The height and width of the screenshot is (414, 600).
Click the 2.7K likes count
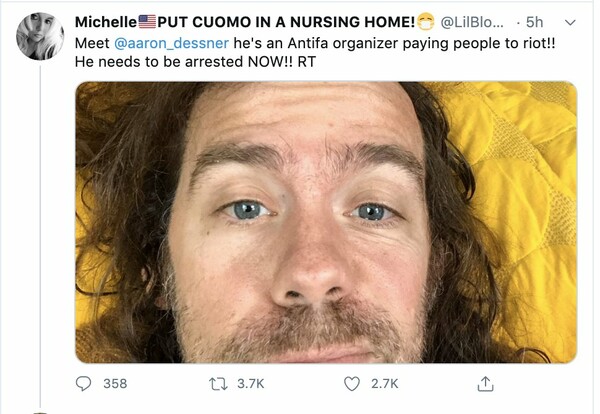pos(385,384)
